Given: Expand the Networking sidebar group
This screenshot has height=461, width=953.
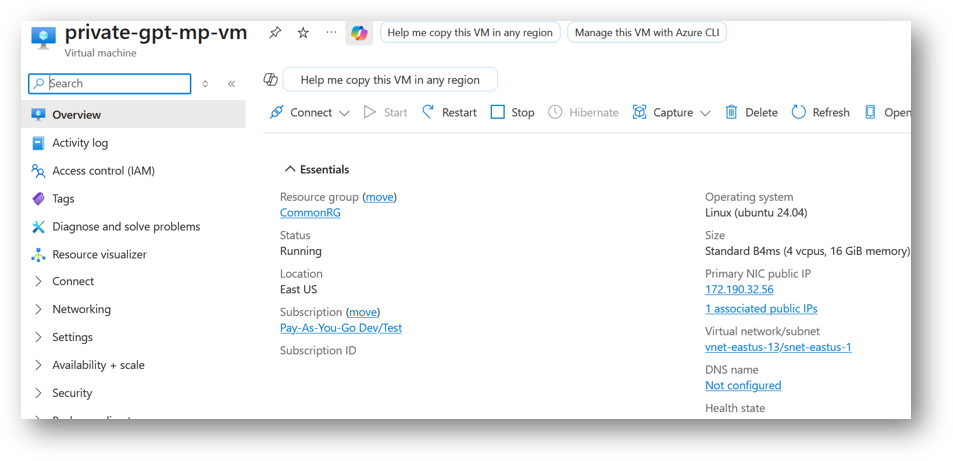Looking at the screenshot, I should pyautogui.click(x=81, y=310).
